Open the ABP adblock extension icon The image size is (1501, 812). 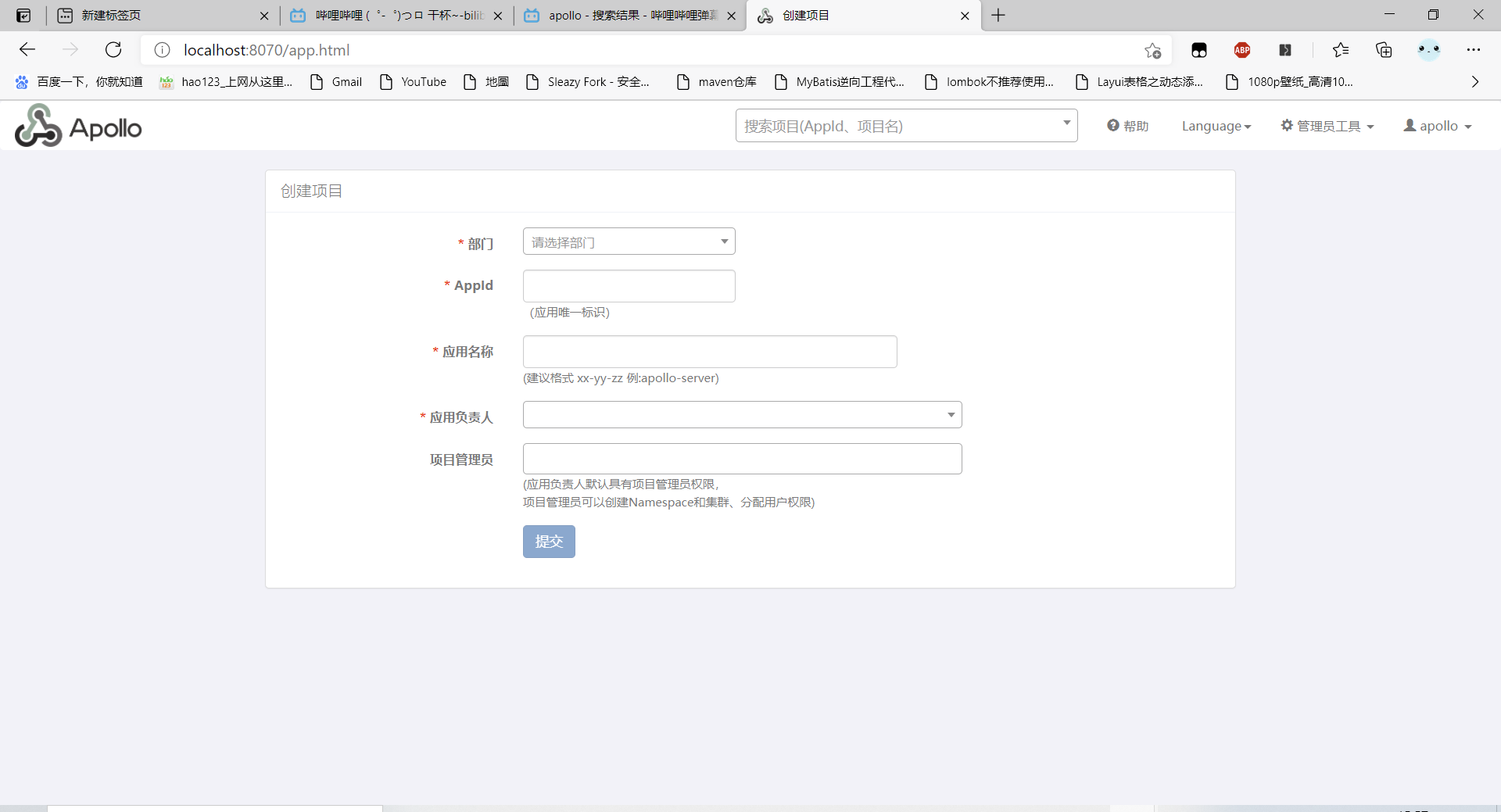click(1241, 50)
